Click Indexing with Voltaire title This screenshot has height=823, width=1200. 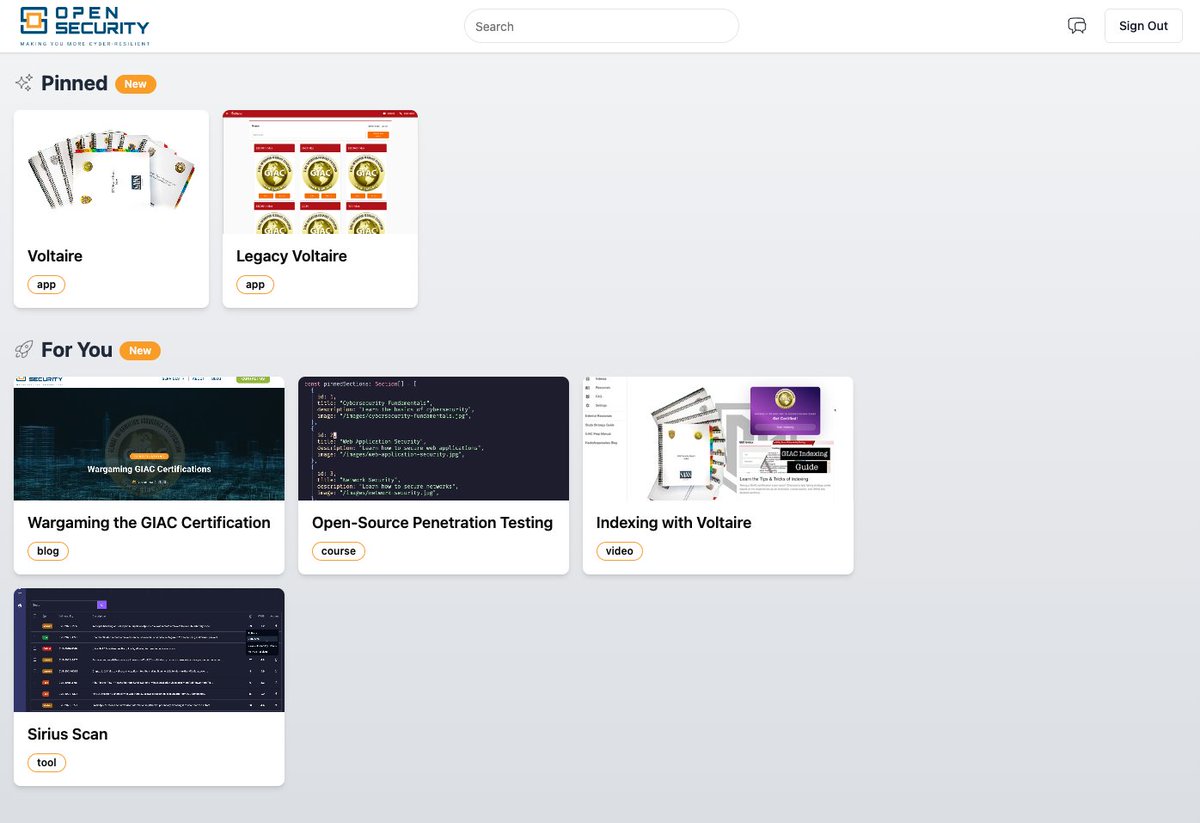pos(673,522)
